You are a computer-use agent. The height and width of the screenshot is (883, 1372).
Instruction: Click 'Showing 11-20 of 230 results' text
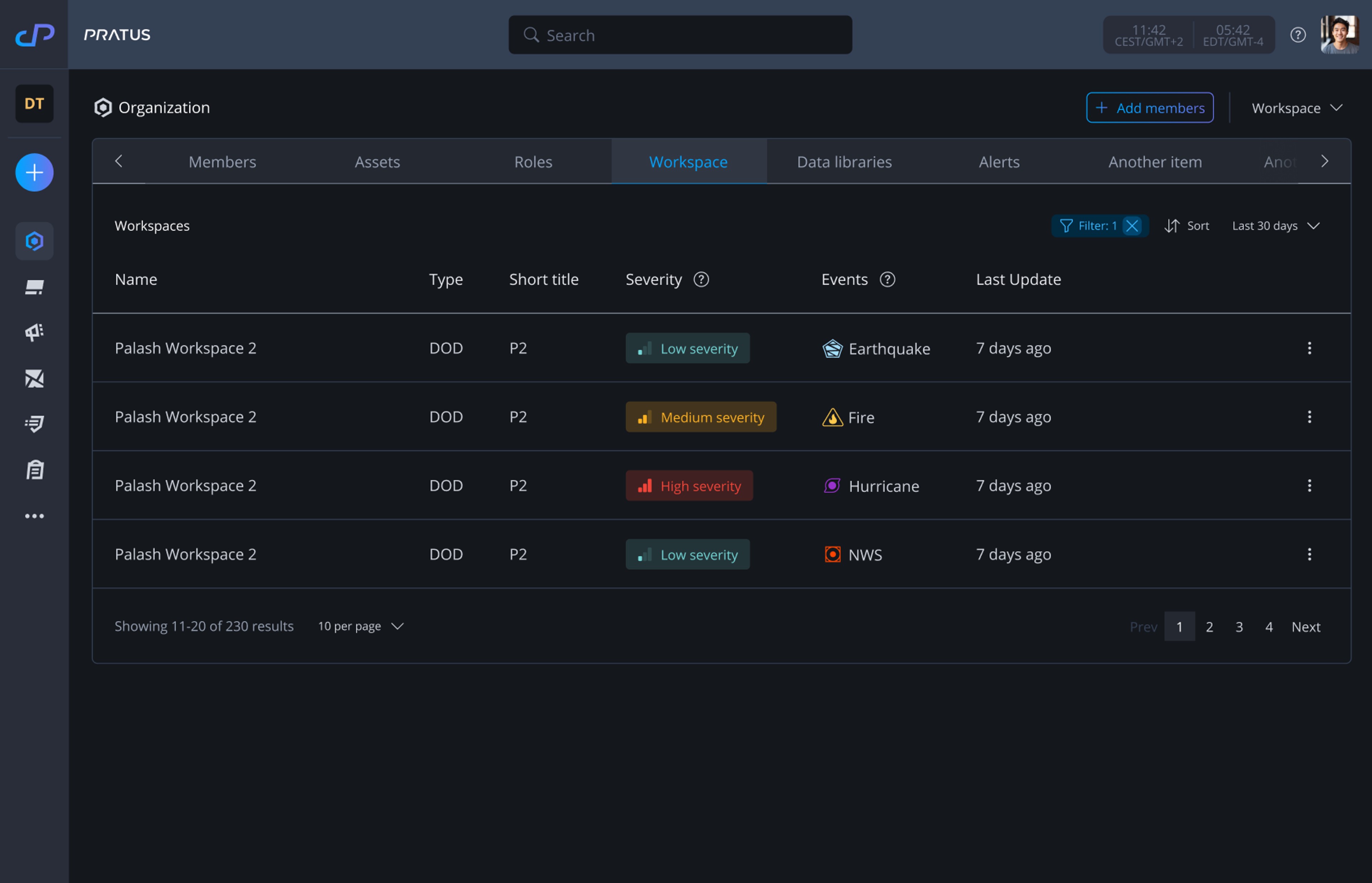click(204, 626)
